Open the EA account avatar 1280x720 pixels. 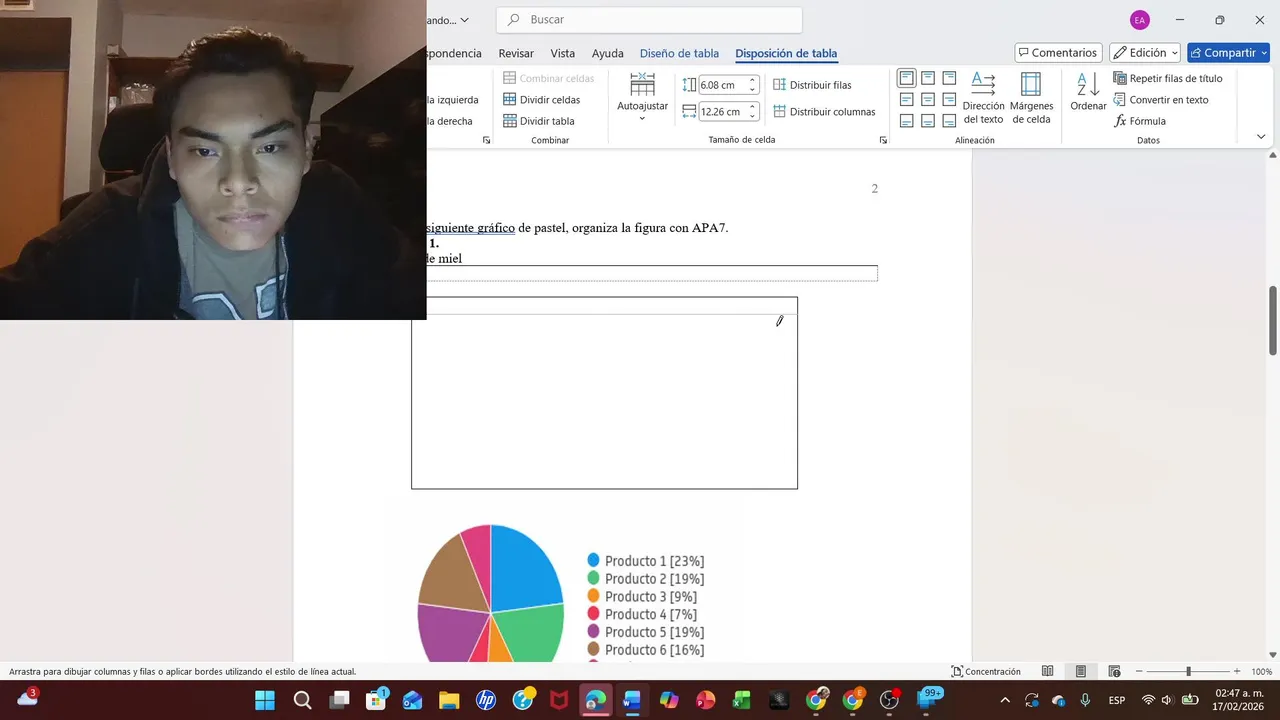[x=1139, y=20]
